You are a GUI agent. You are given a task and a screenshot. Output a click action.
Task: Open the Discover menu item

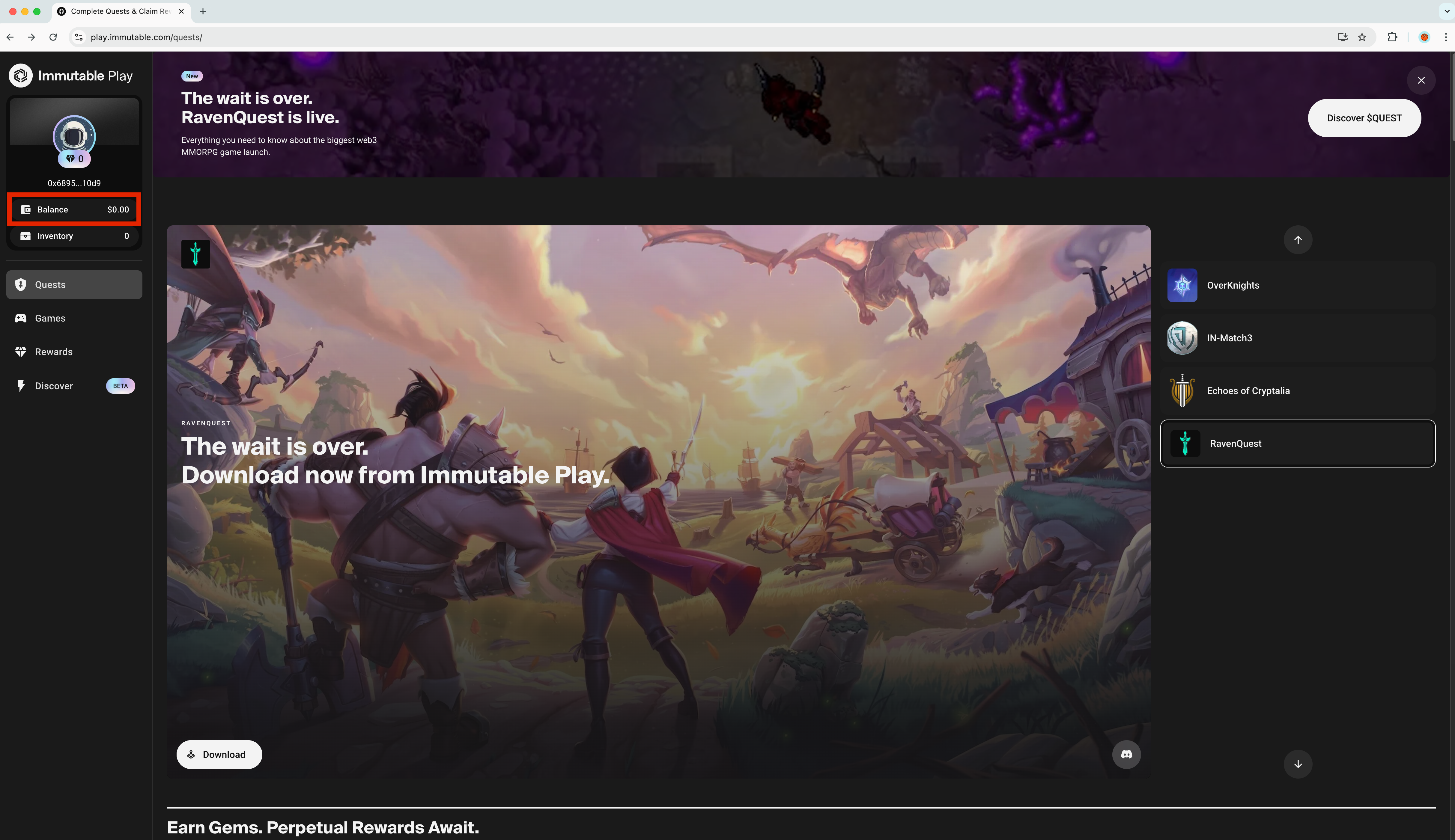point(74,385)
